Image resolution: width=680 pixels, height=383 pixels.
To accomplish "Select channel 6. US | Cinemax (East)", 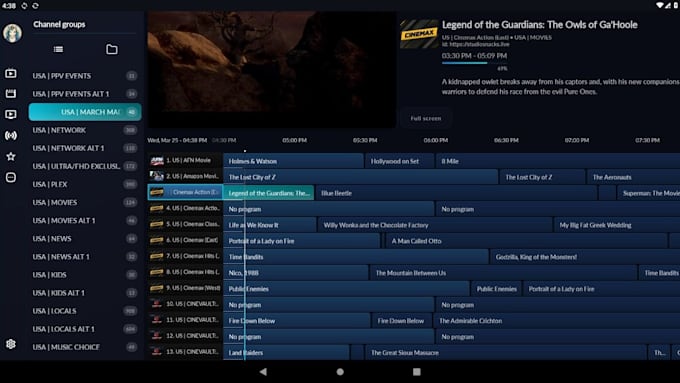I will 185,240.
